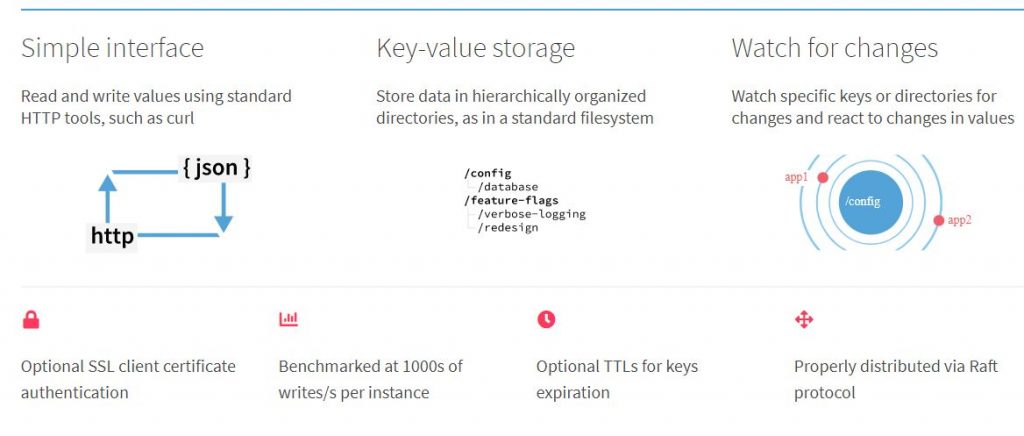Click the http label in diagram
1024x436 pixels.
[112, 236]
